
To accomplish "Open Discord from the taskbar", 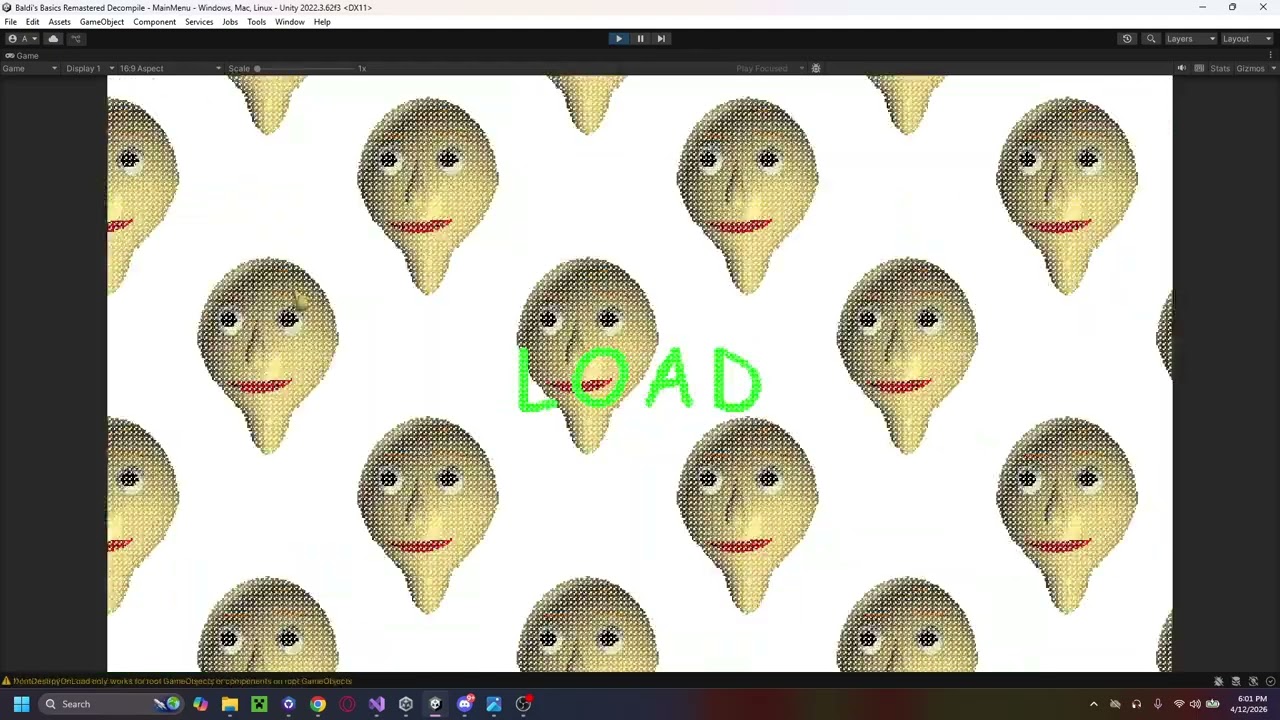I will (464, 704).
